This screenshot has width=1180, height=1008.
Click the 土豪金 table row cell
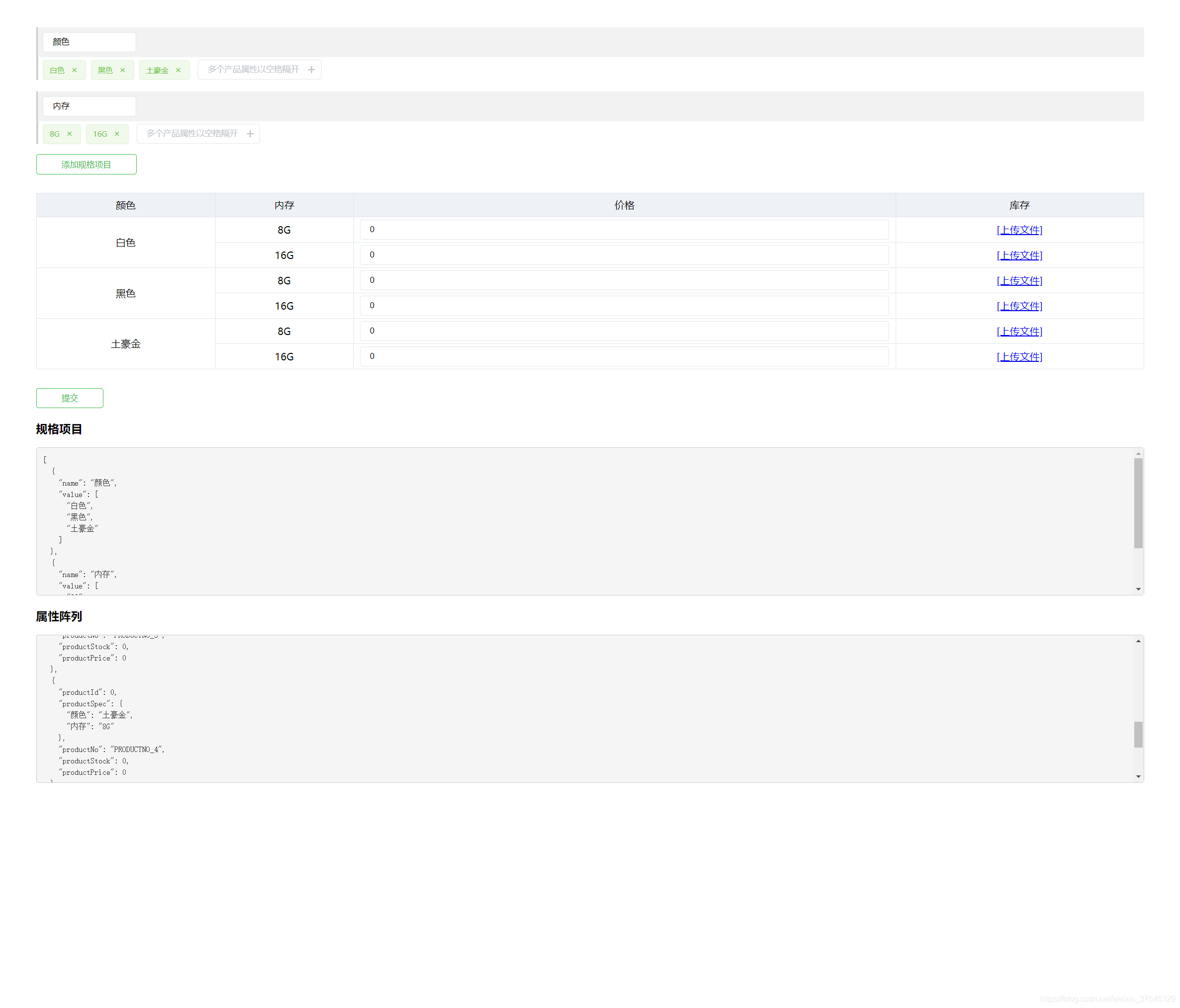pos(126,344)
